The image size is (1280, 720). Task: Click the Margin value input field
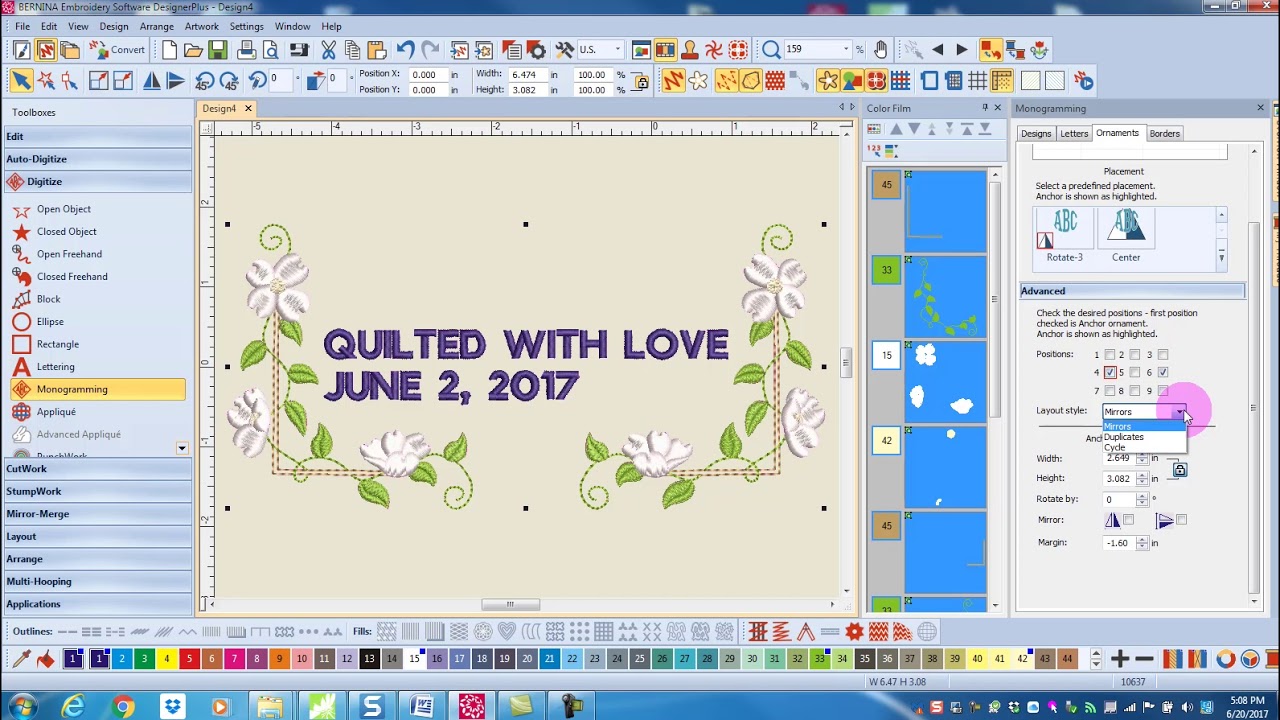tap(1119, 543)
